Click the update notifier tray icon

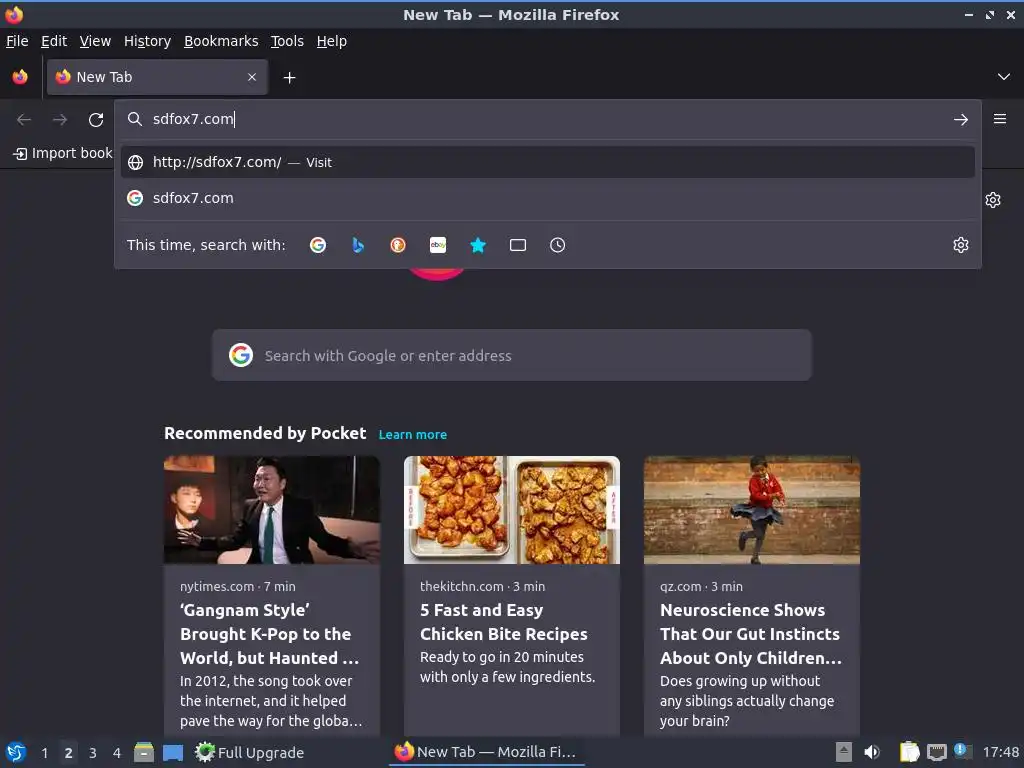[x=963, y=750]
